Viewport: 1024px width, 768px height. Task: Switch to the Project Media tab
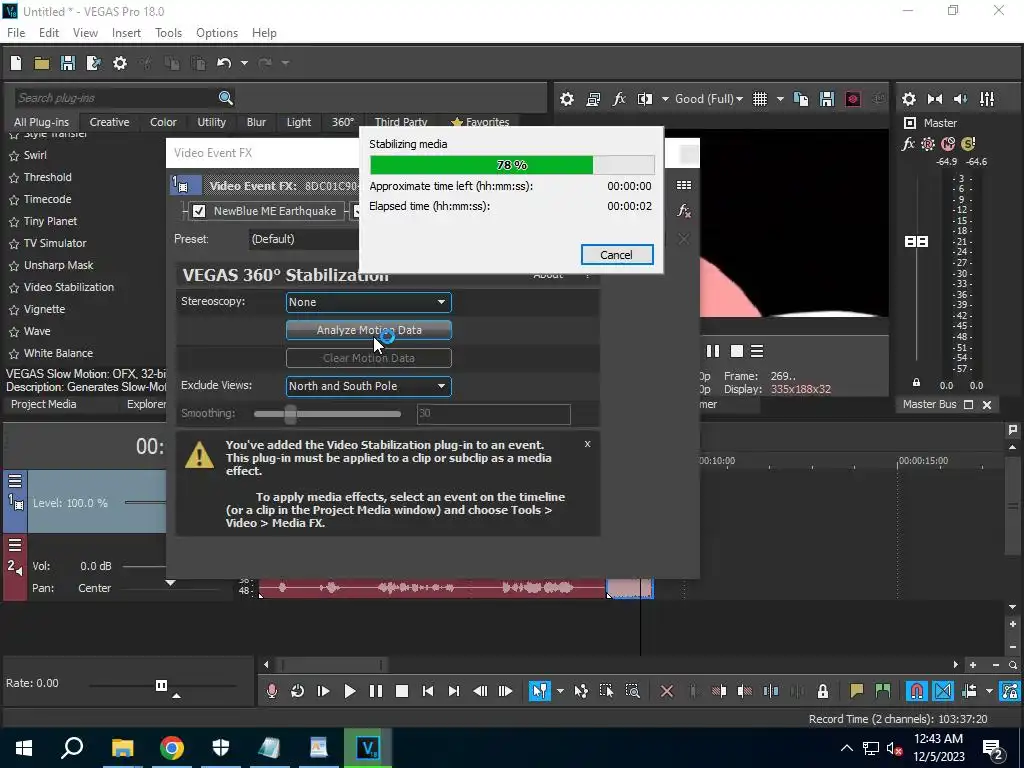point(44,404)
